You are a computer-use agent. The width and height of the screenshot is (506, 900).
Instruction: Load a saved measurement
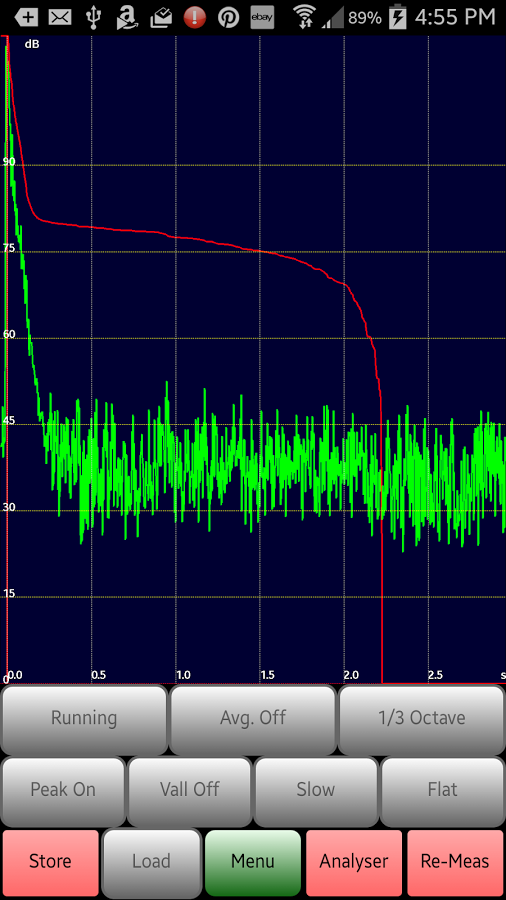click(x=152, y=862)
